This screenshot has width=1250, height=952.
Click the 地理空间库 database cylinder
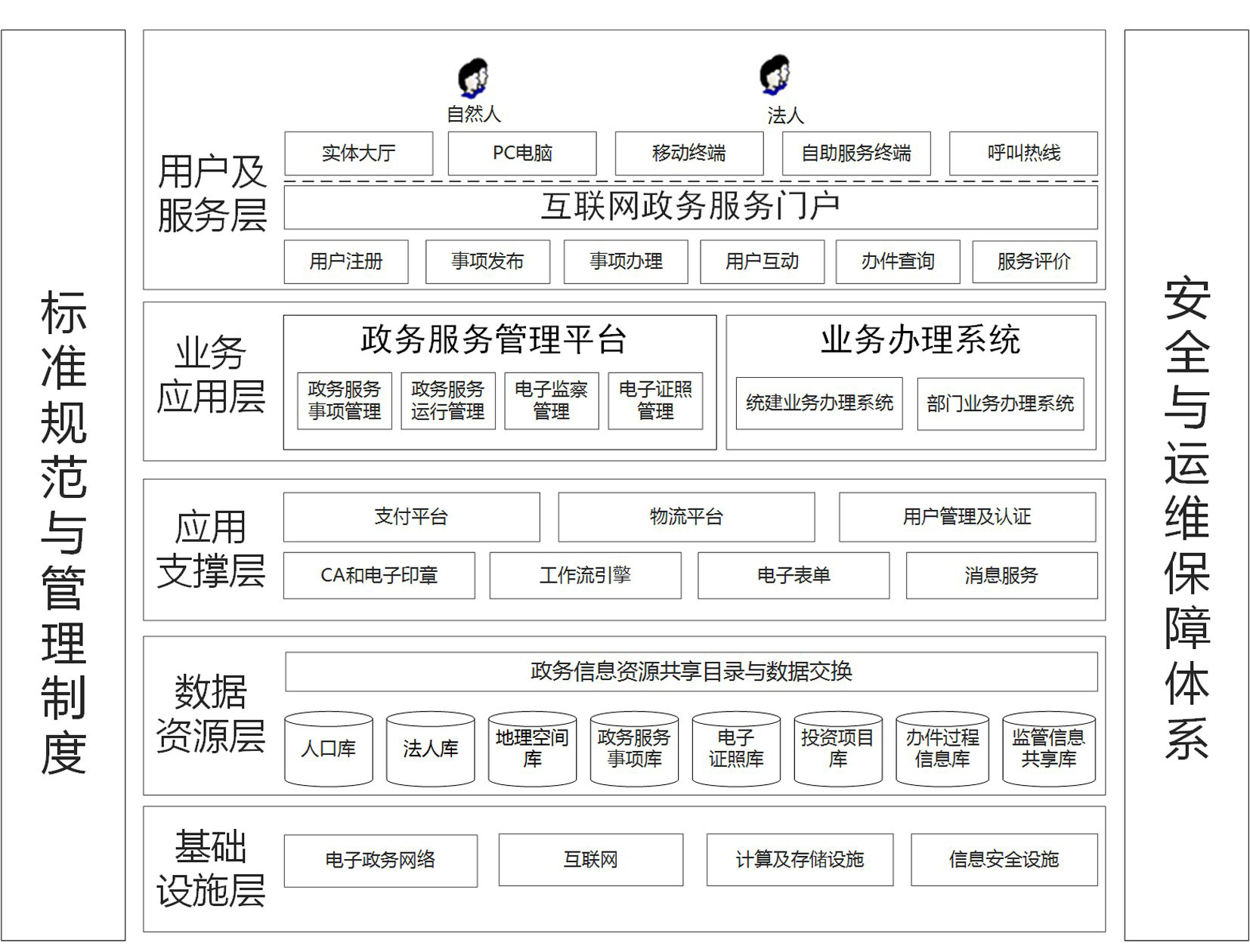pos(532,749)
